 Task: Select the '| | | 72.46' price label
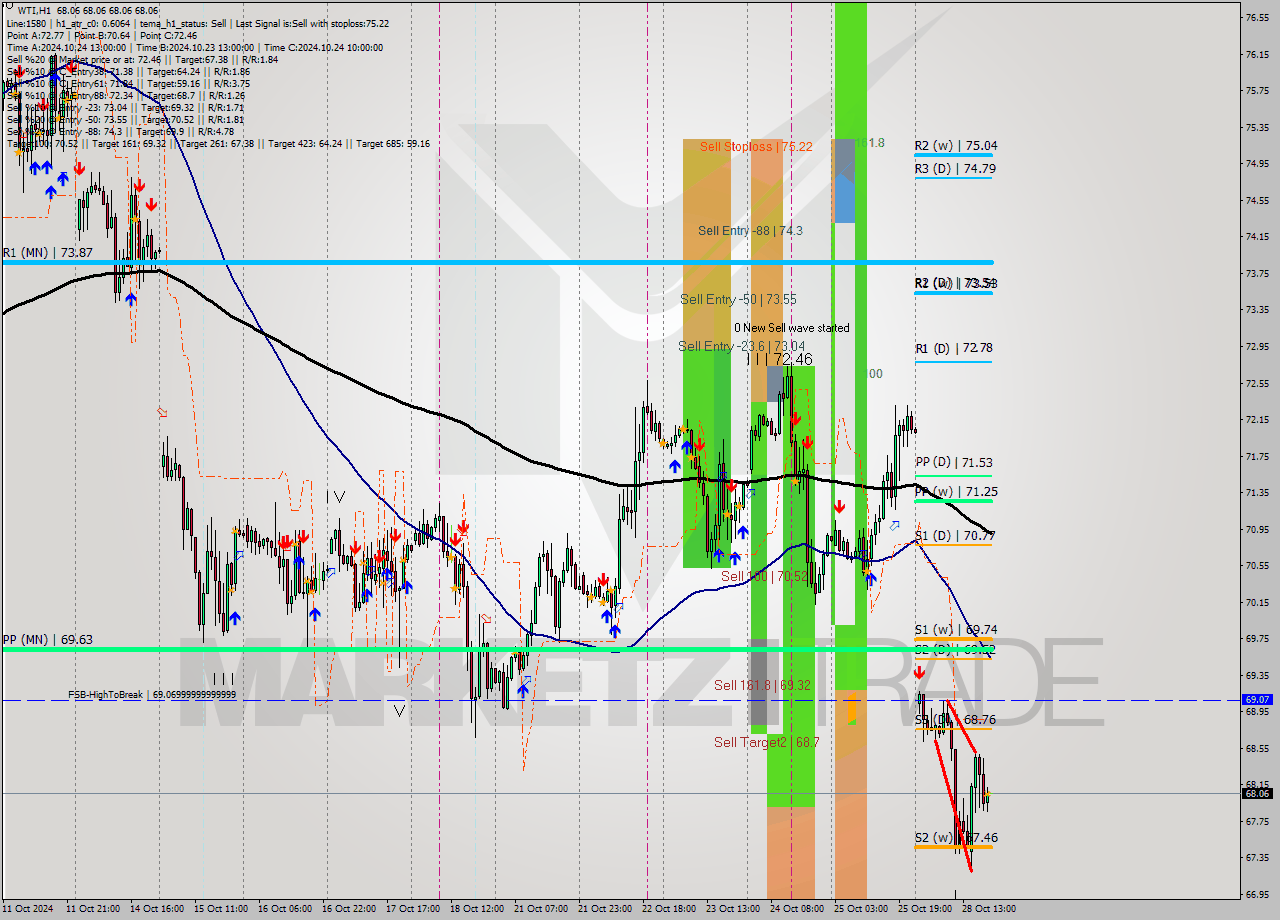780,358
